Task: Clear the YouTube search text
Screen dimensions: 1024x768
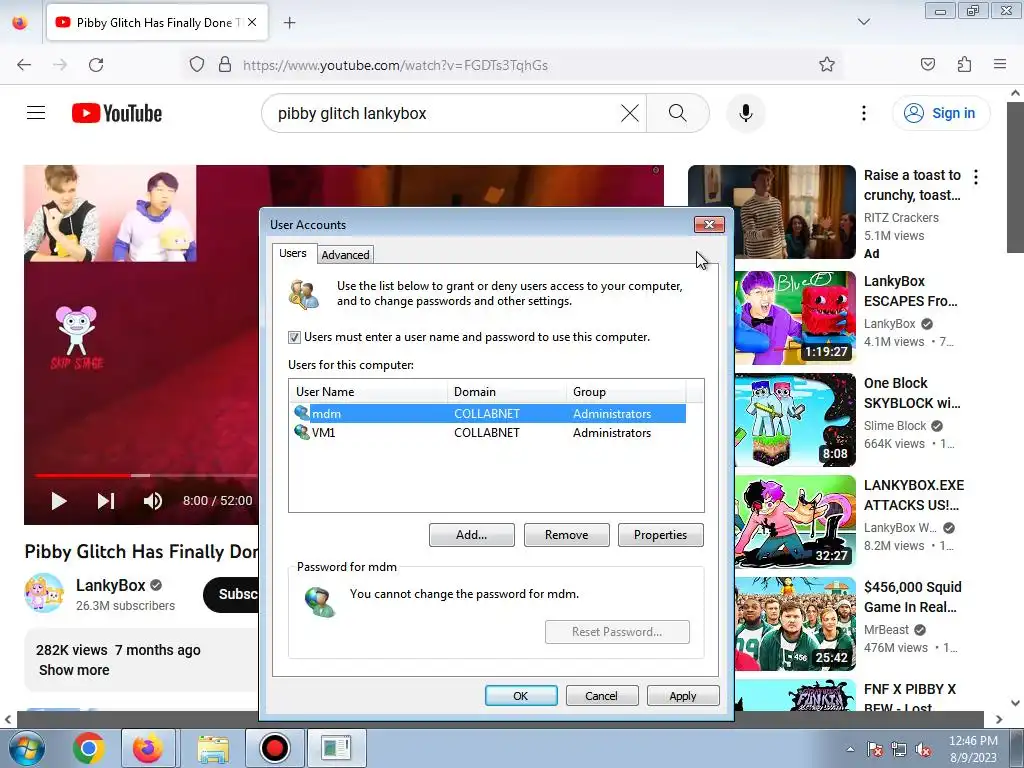Action: tap(630, 113)
